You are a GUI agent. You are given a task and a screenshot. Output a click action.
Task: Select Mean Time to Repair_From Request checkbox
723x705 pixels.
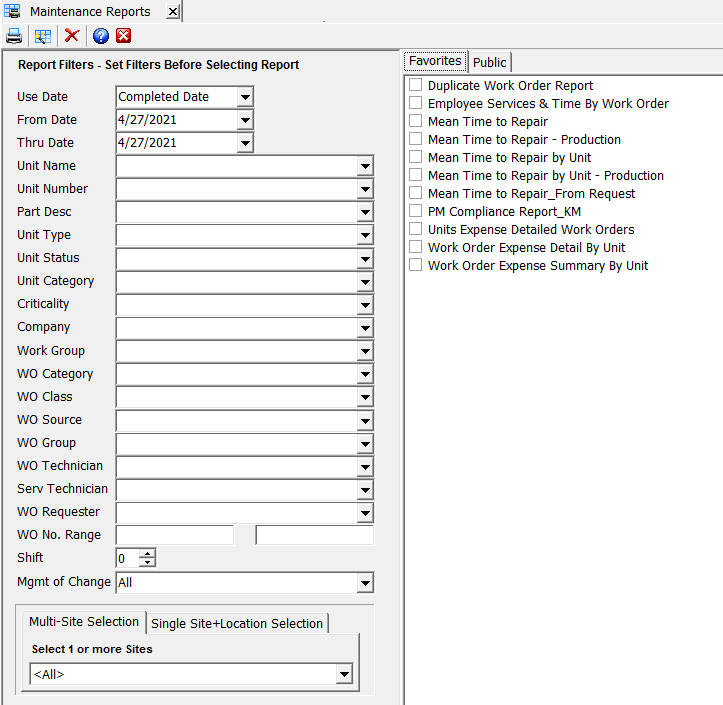(415, 193)
